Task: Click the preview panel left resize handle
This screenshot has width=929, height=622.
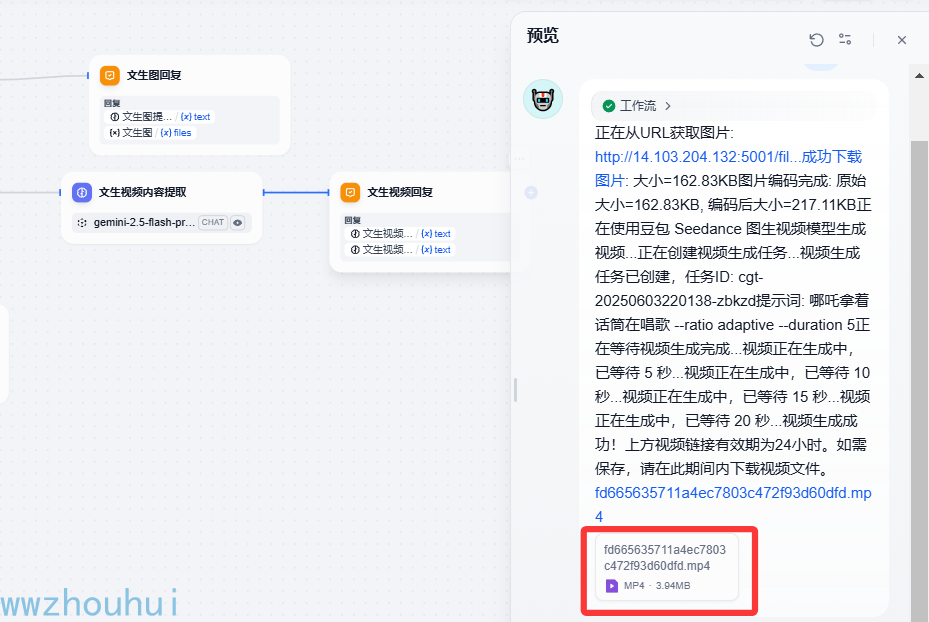Action: click(515, 390)
